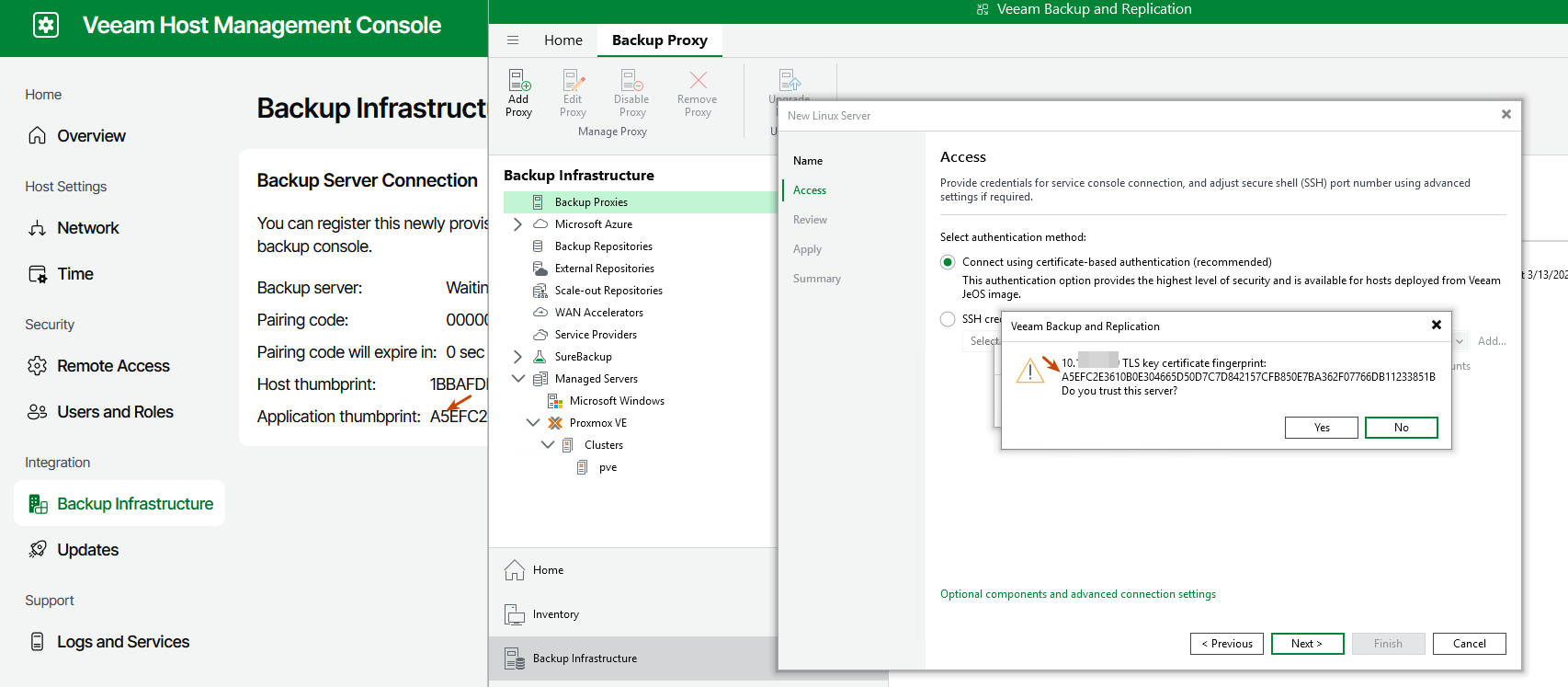Image resolution: width=1568 pixels, height=687 pixels.
Task: Click Cancel in New Linux Server wizard
Action: click(1469, 644)
